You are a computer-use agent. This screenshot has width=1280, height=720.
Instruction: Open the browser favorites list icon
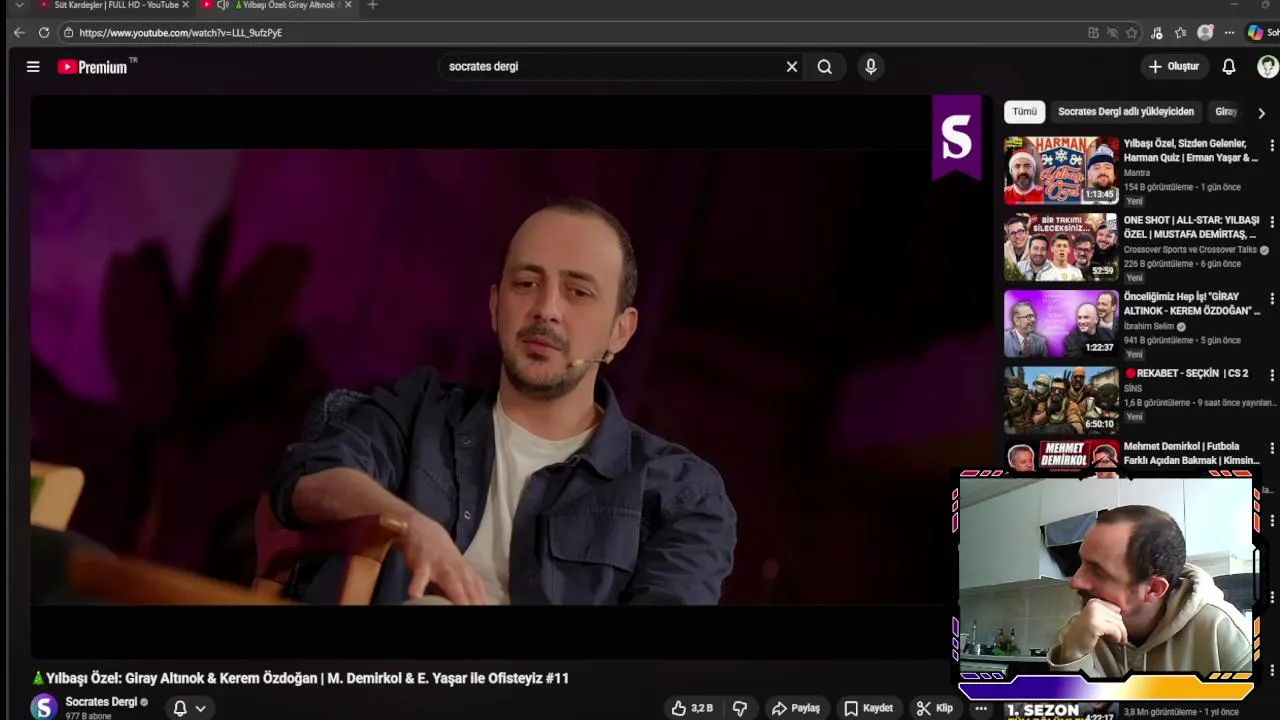pyautogui.click(x=1181, y=33)
